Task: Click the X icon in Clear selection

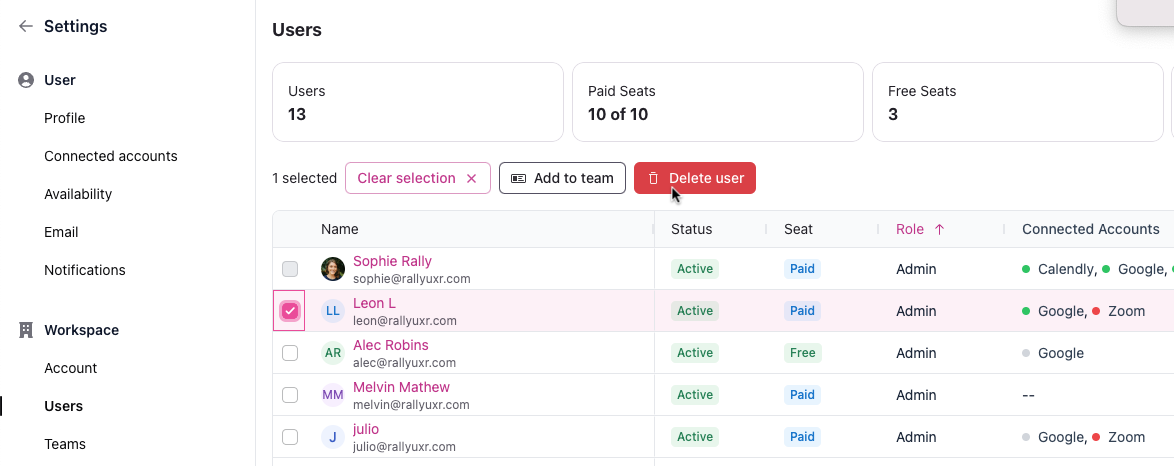Action: click(472, 178)
